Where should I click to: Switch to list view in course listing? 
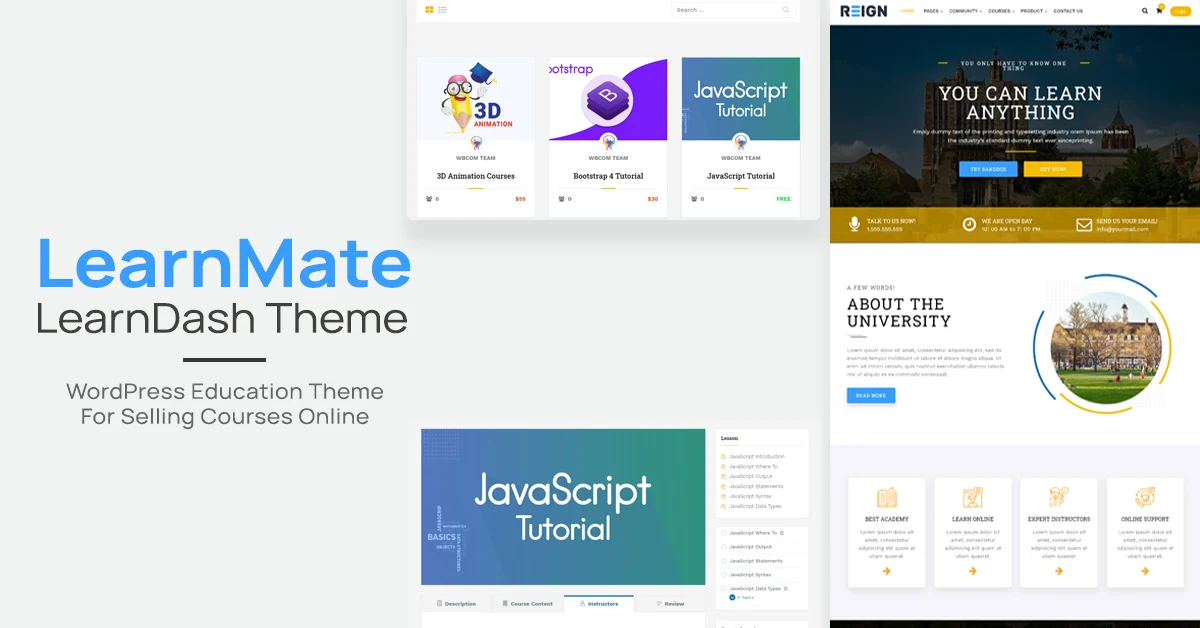442,10
